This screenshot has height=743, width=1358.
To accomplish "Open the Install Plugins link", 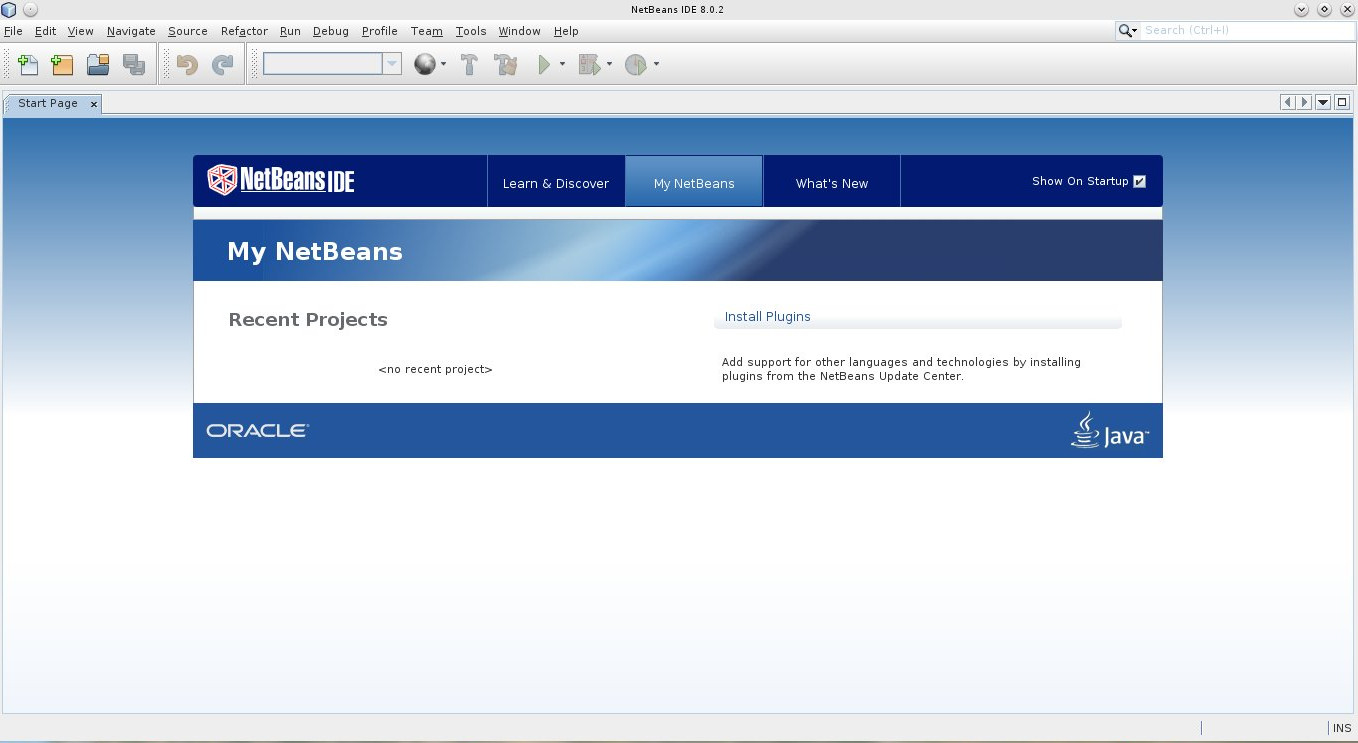I will (x=767, y=316).
